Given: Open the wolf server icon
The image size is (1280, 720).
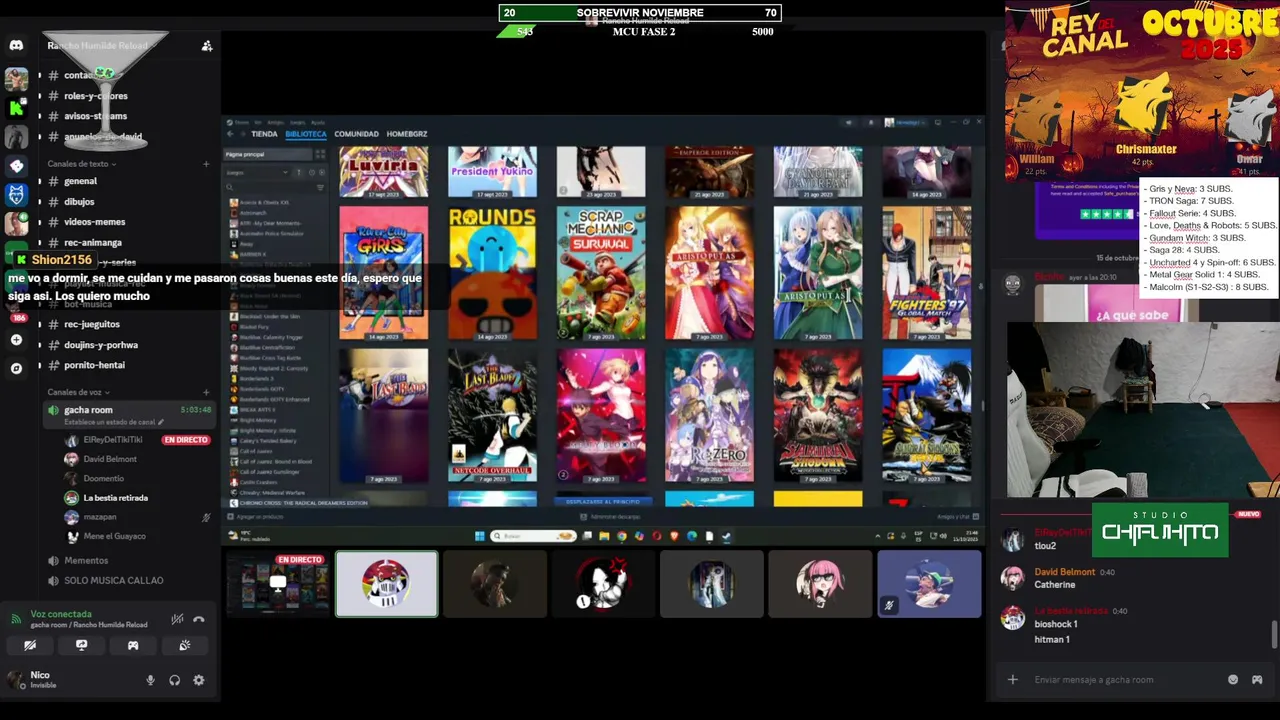Looking at the screenshot, I should pyautogui.click(x=16, y=195).
